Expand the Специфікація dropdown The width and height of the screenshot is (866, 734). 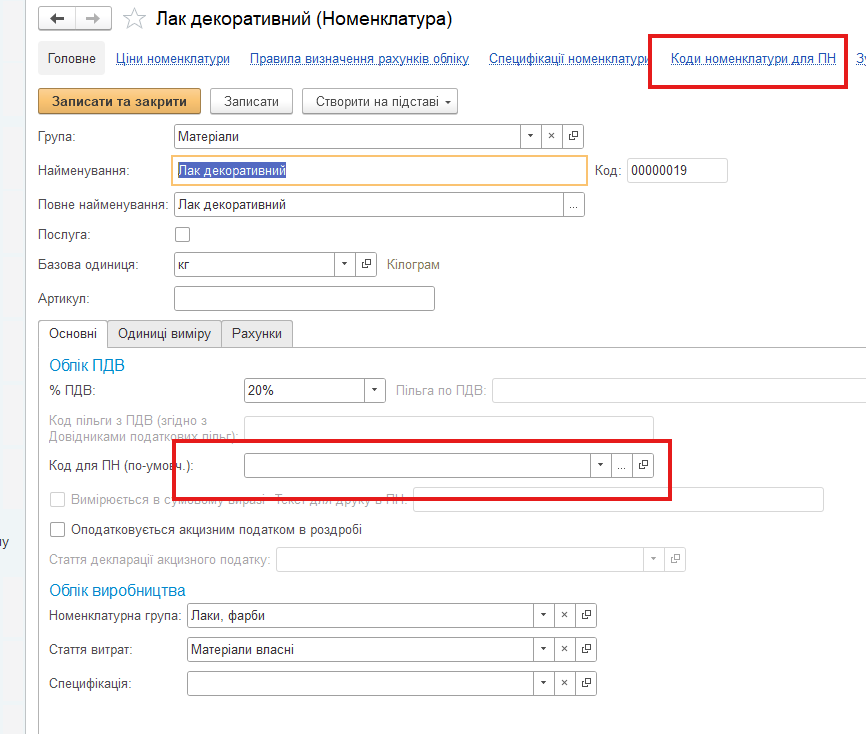click(543, 683)
